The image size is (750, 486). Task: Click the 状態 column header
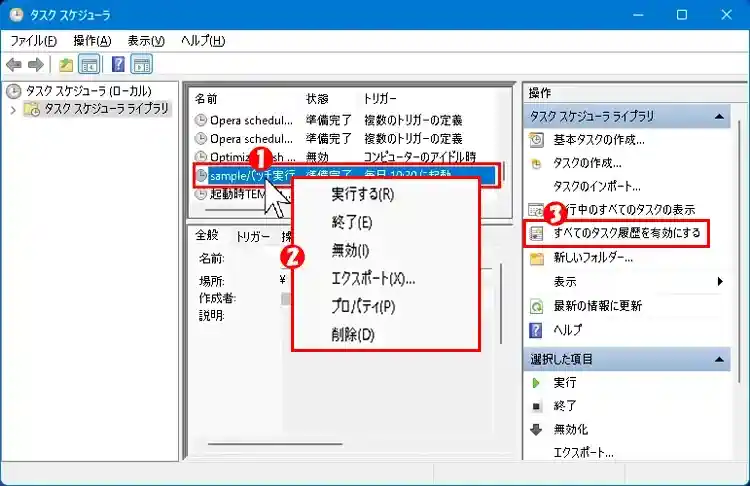[317, 99]
